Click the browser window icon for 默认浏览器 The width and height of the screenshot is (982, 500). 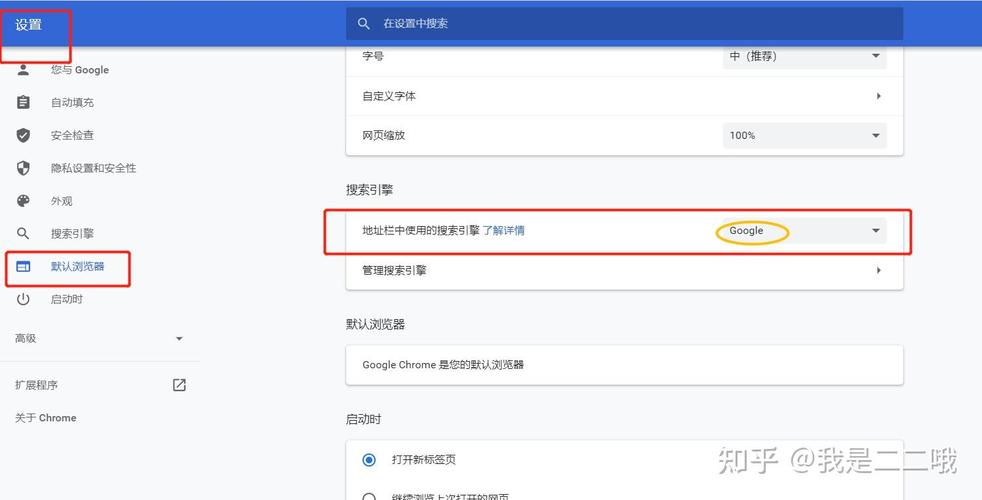24,267
